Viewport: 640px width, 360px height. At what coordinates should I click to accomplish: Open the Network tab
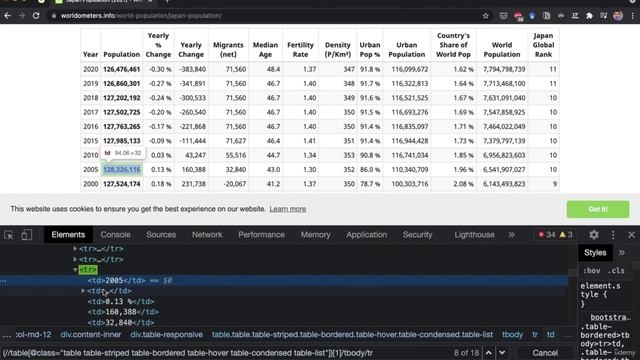[207, 235]
